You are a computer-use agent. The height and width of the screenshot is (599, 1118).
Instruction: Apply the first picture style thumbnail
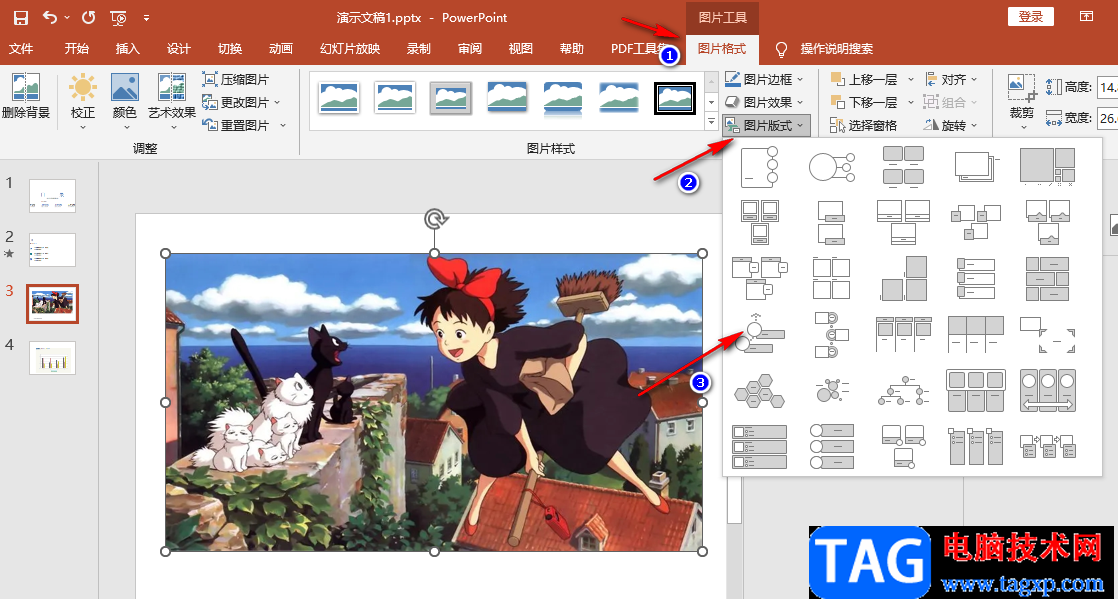339,98
